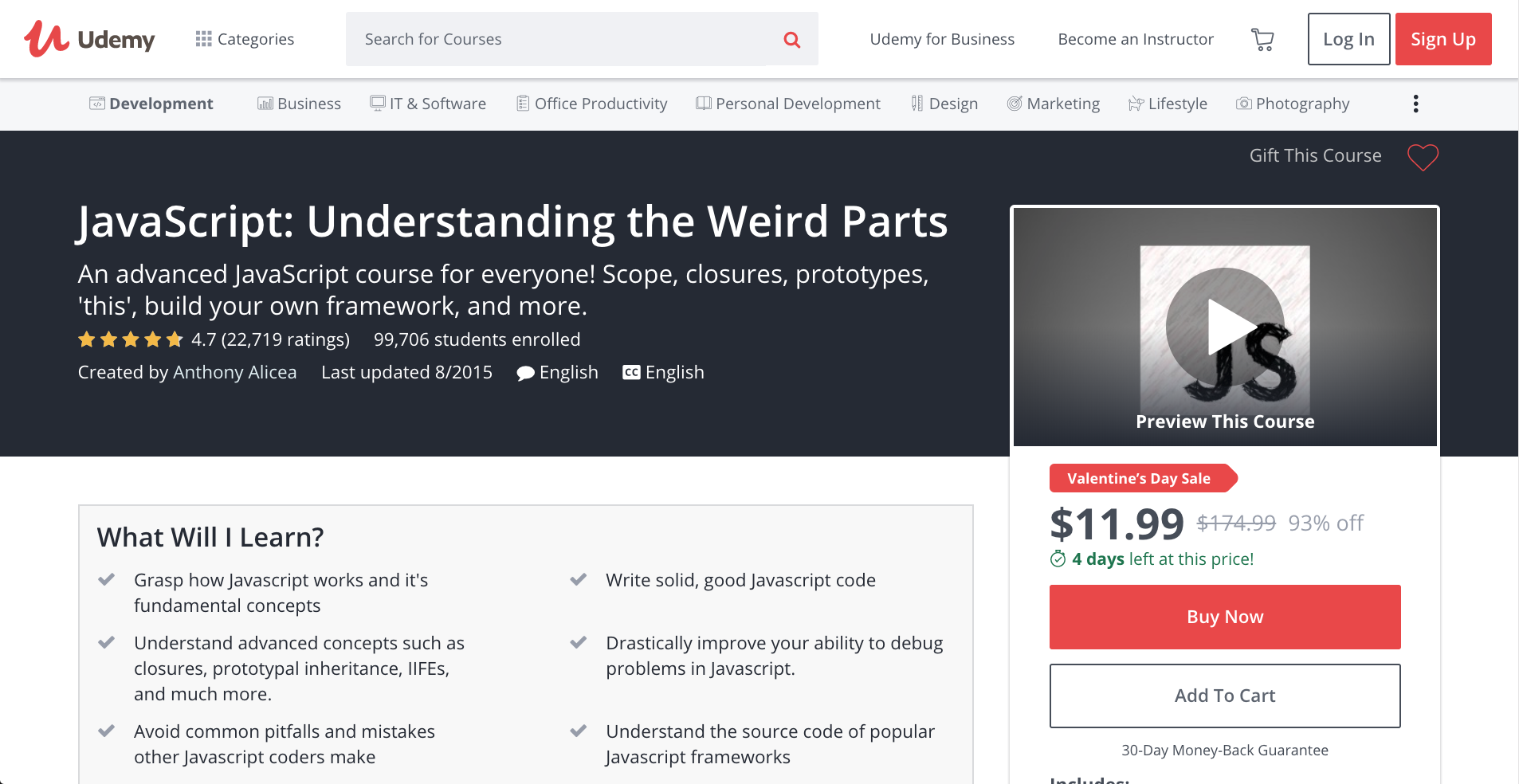Image resolution: width=1519 pixels, height=784 pixels.
Task: Select the Office Productivity category
Action: 591,104
